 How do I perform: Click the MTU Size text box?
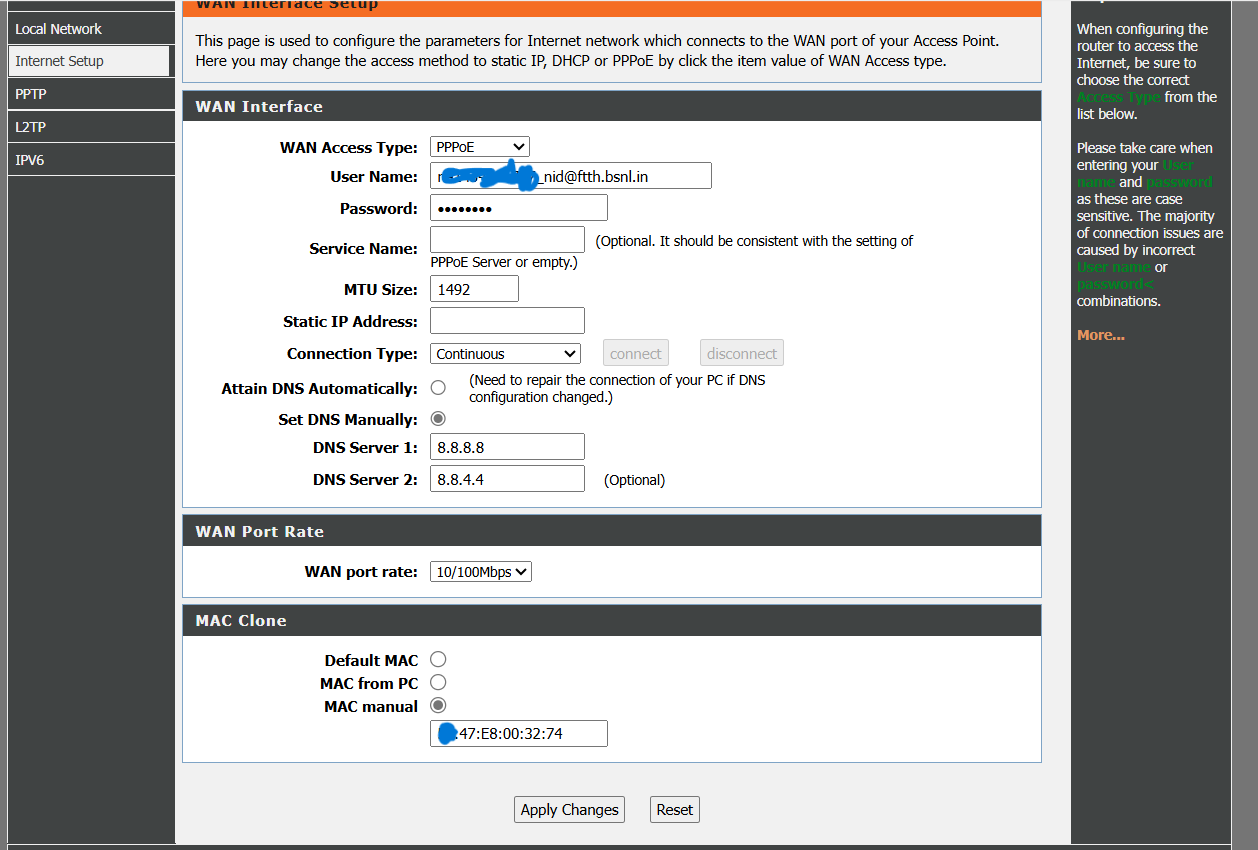point(474,289)
